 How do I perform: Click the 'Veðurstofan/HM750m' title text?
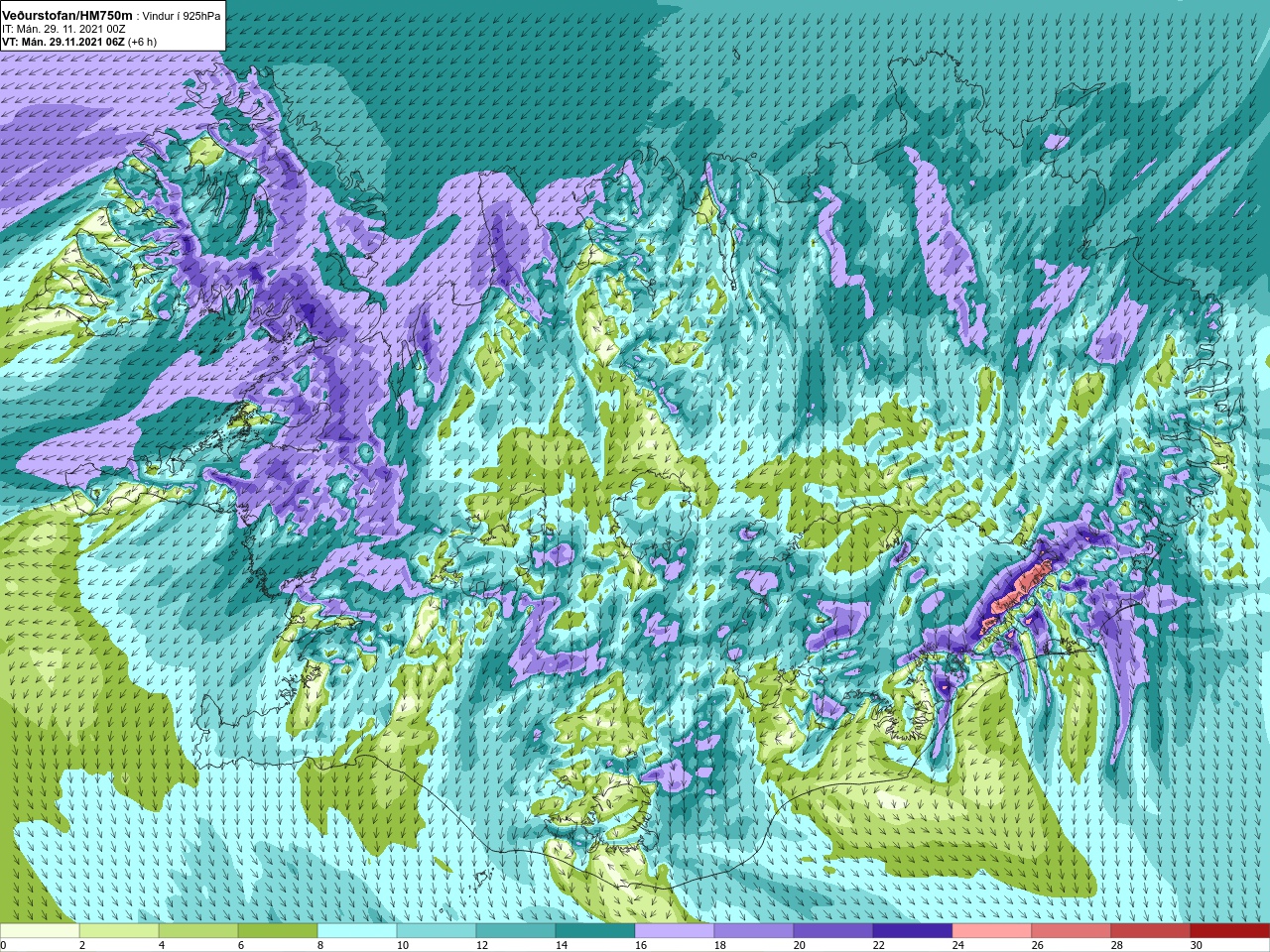tap(67, 16)
